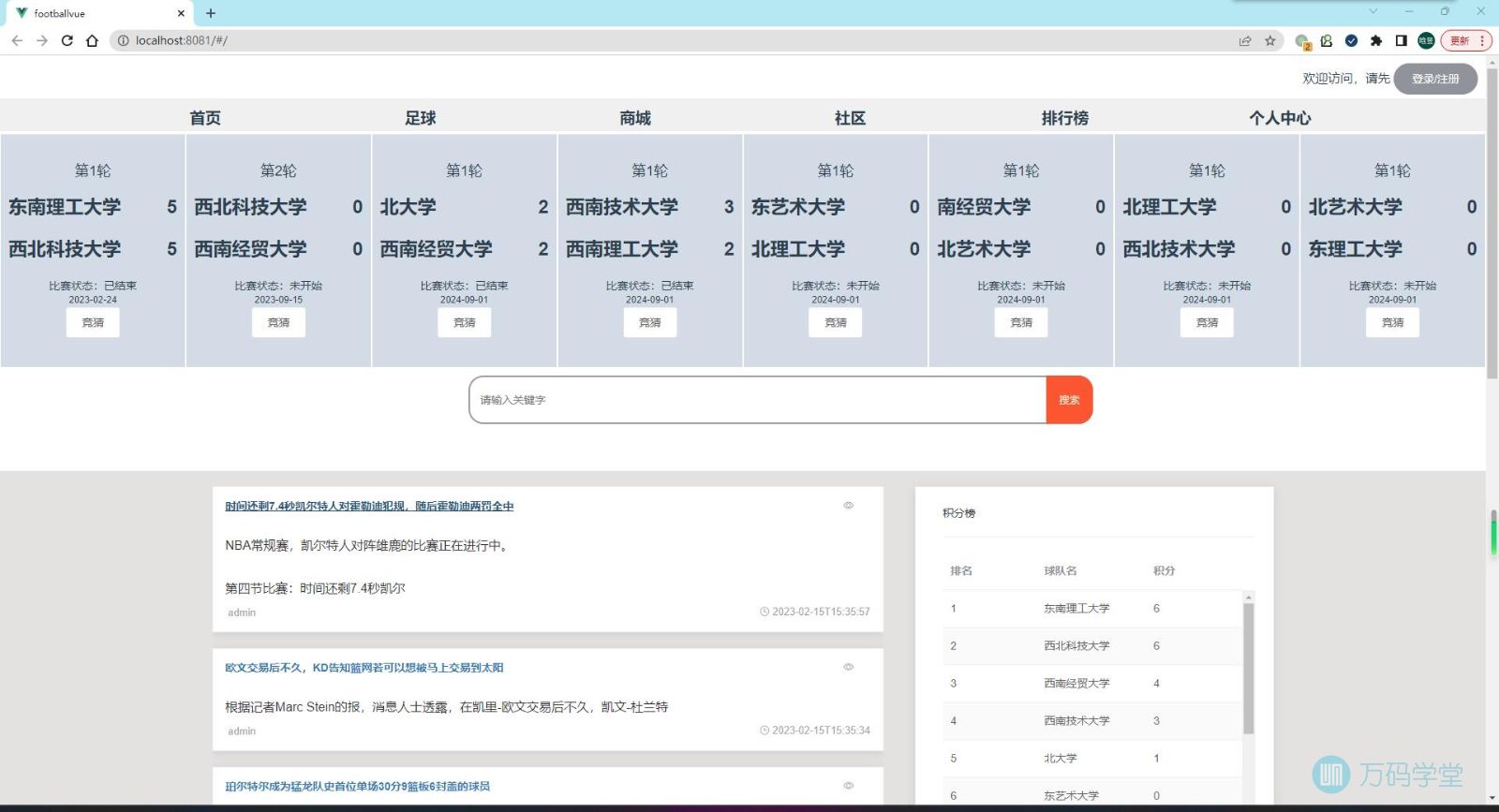
Task: Click 竞猜 for 西南技术大学 match
Action: [650, 322]
